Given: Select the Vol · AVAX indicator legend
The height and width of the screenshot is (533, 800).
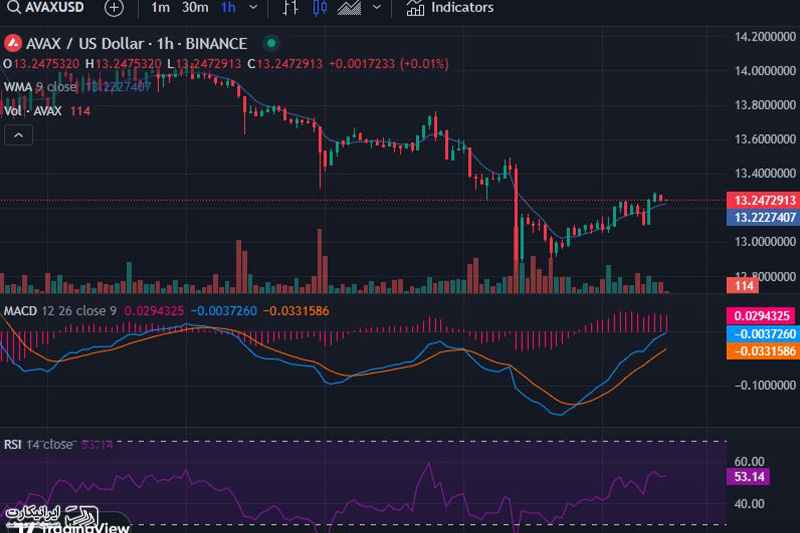Looking at the screenshot, I should (33, 111).
